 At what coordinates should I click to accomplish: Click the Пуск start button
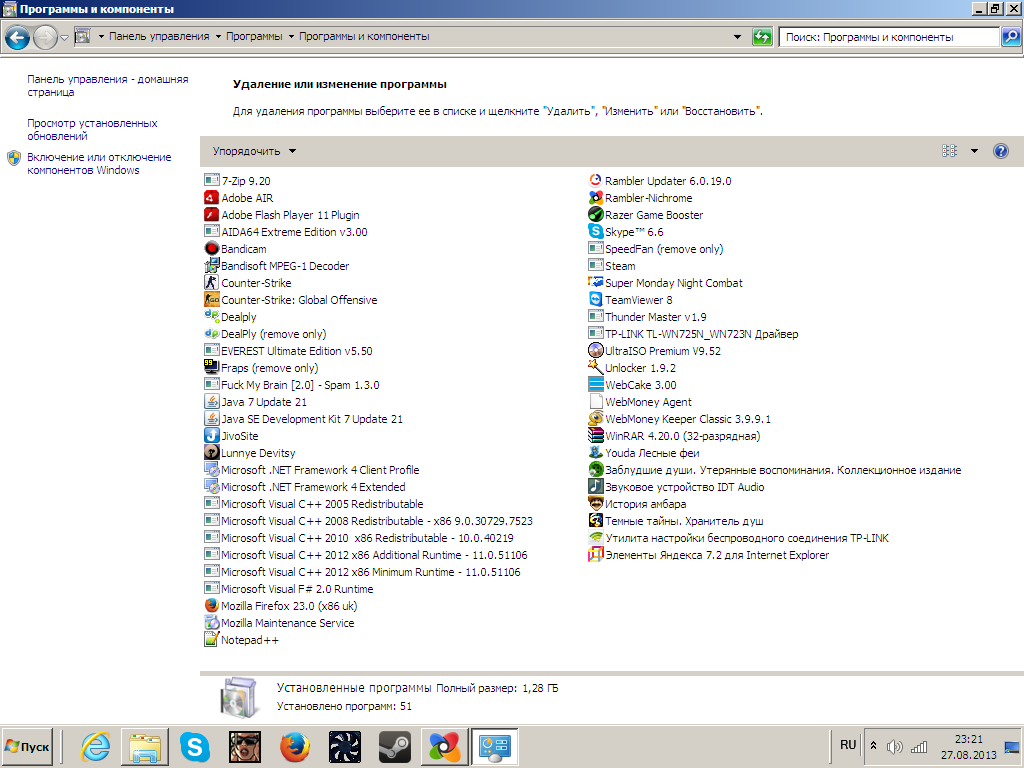(27, 746)
